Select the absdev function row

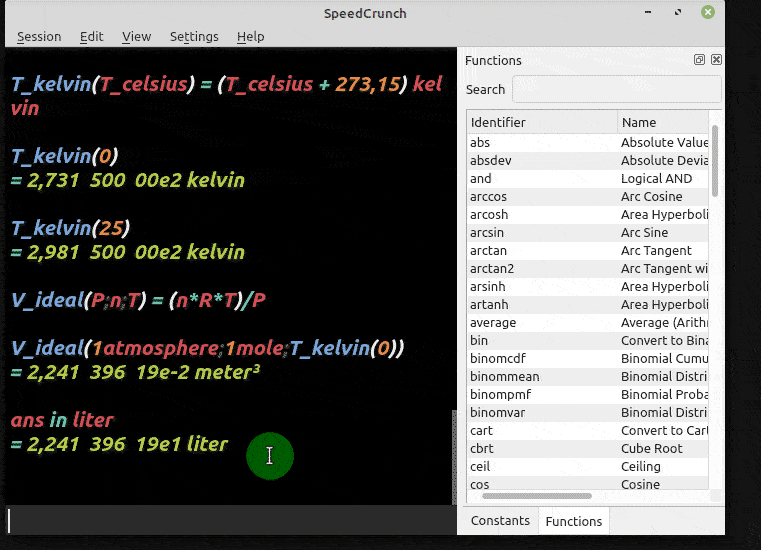pyautogui.click(x=588, y=161)
